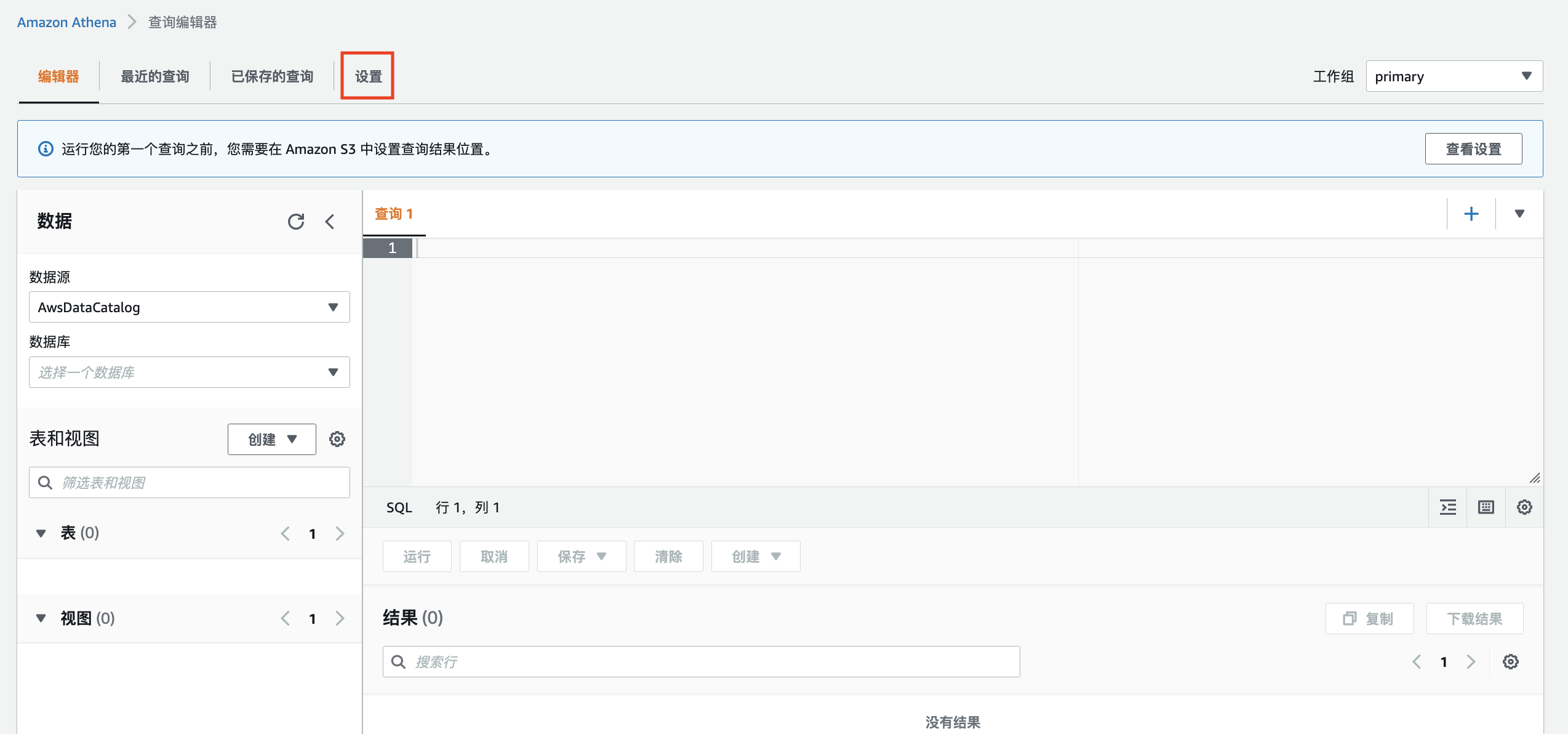The width and height of the screenshot is (1568, 734).
Task: Collapse the 数据 side panel arrow
Action: pos(330,222)
